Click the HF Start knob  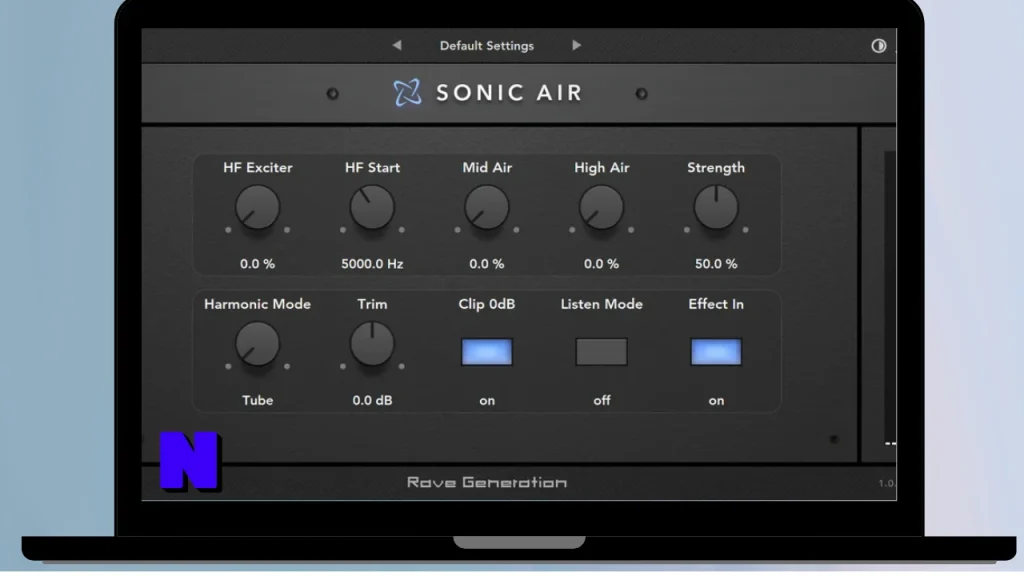pos(372,208)
